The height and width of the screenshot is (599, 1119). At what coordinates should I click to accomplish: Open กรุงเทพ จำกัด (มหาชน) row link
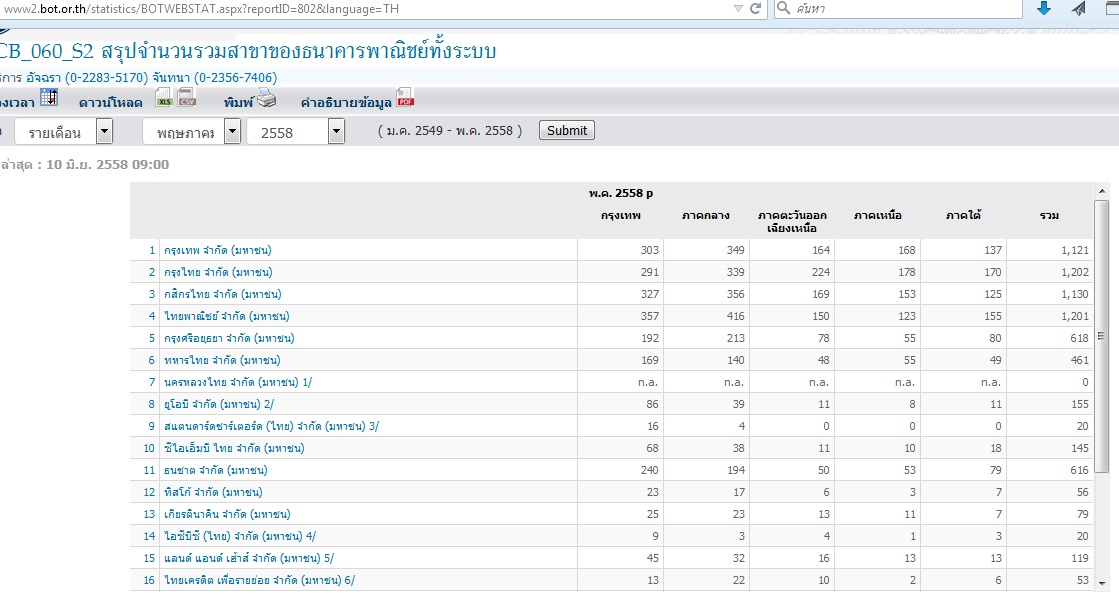218,251
